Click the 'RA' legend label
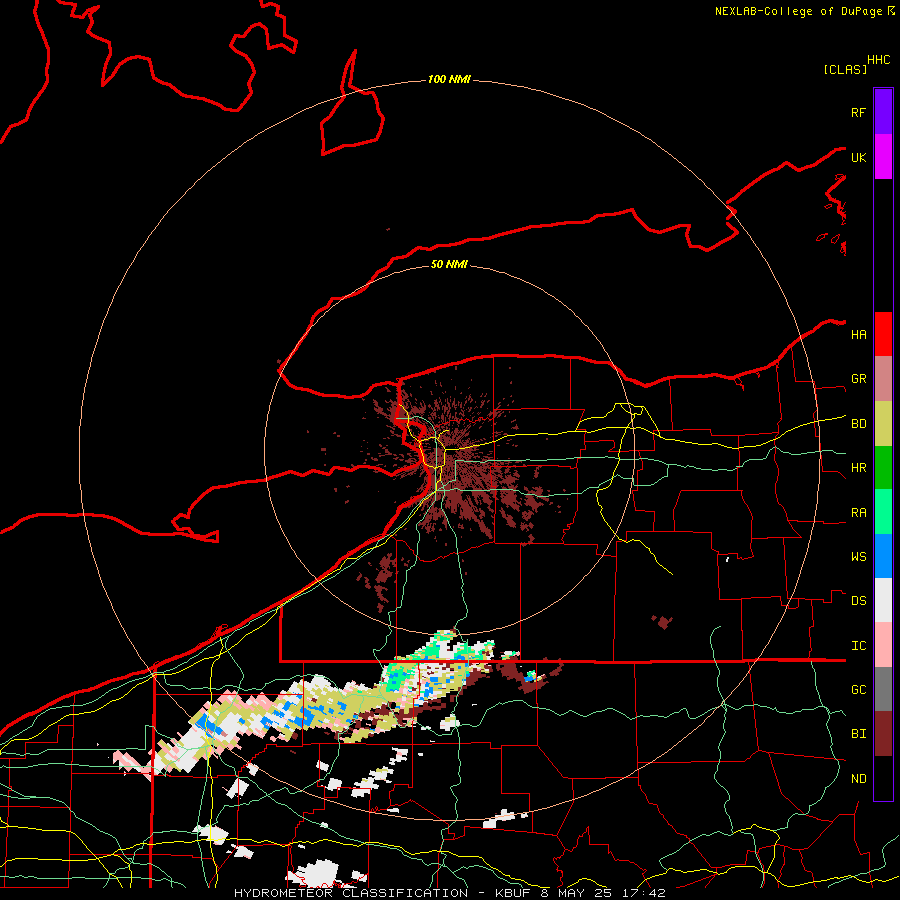 pos(858,513)
